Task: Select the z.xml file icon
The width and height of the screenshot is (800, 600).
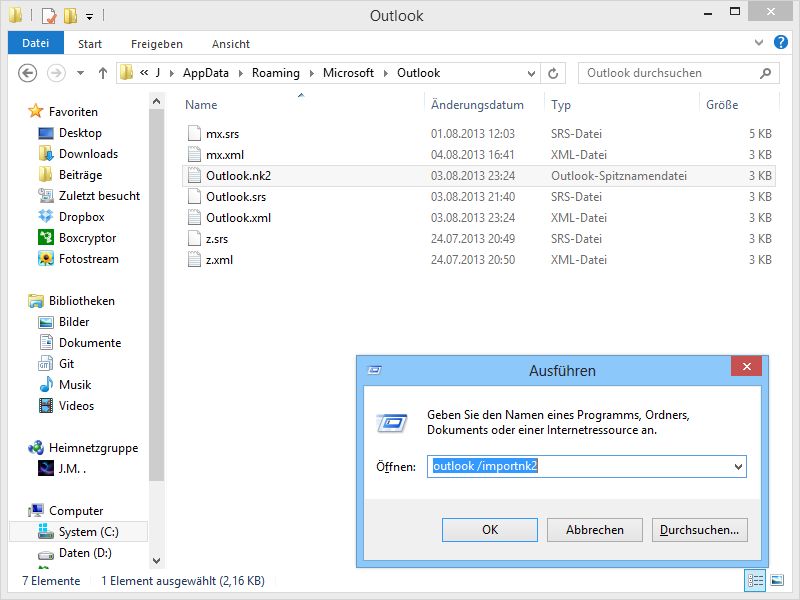Action: 194,259
